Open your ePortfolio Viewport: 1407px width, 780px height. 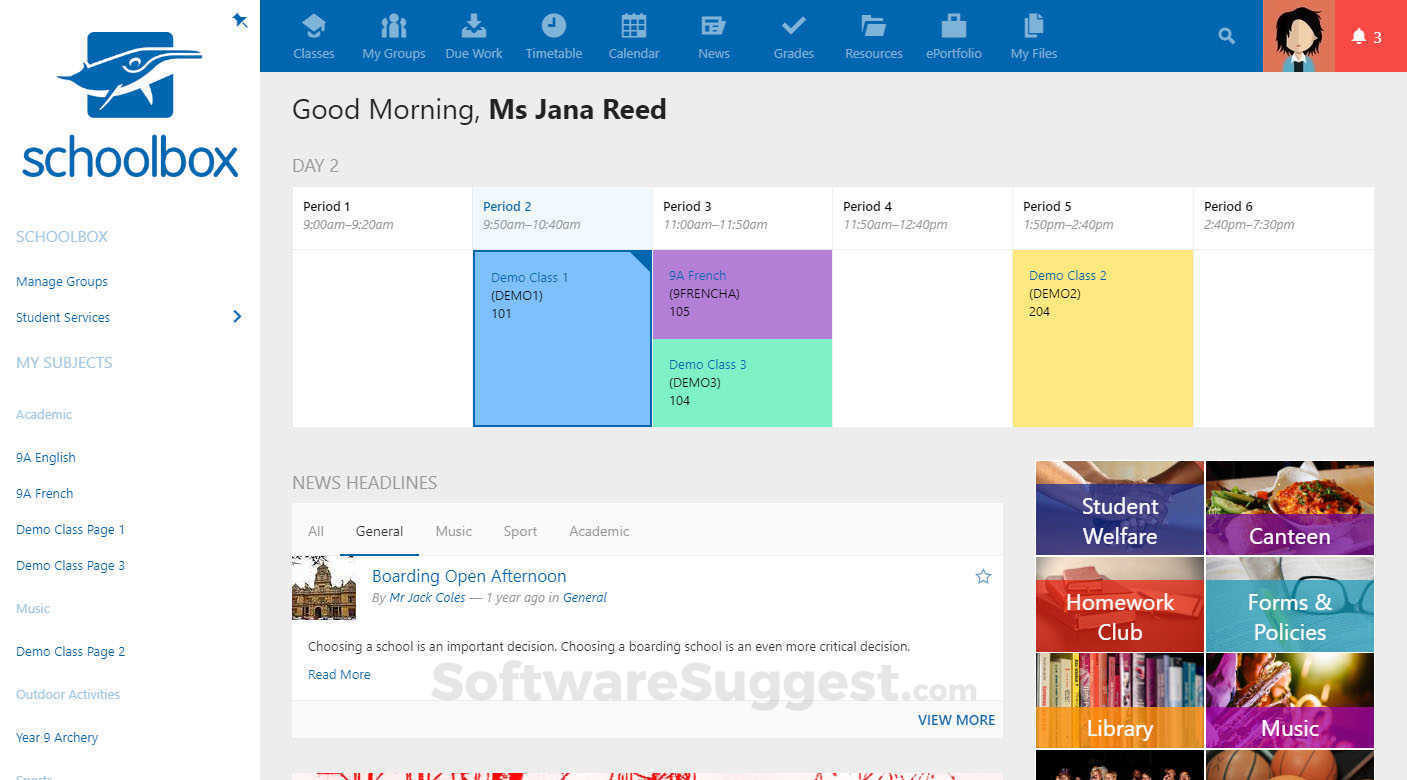click(953, 36)
